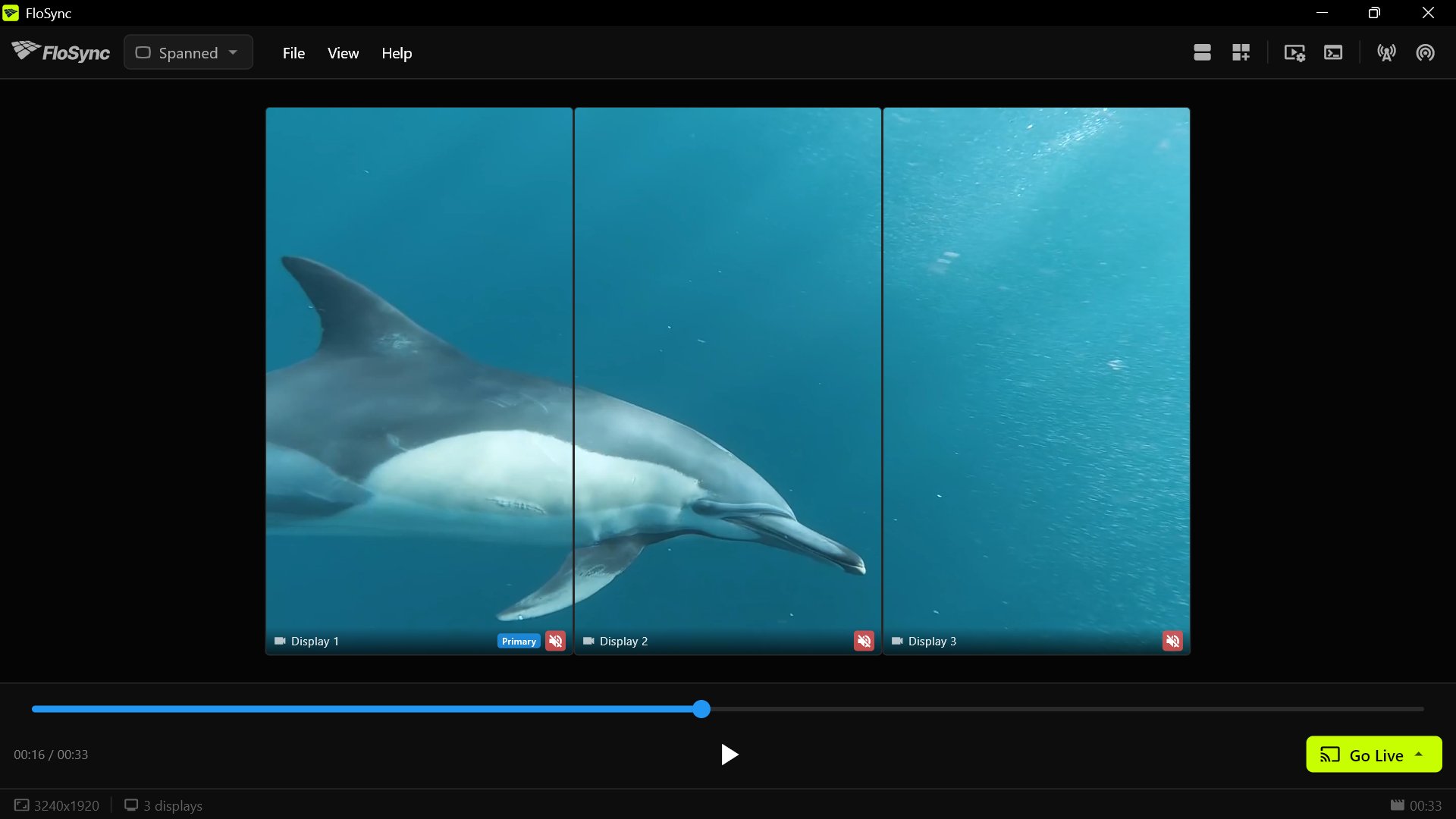This screenshot has width=1456, height=819.
Task: Select the Display 2 preview panel
Action: [x=728, y=381]
